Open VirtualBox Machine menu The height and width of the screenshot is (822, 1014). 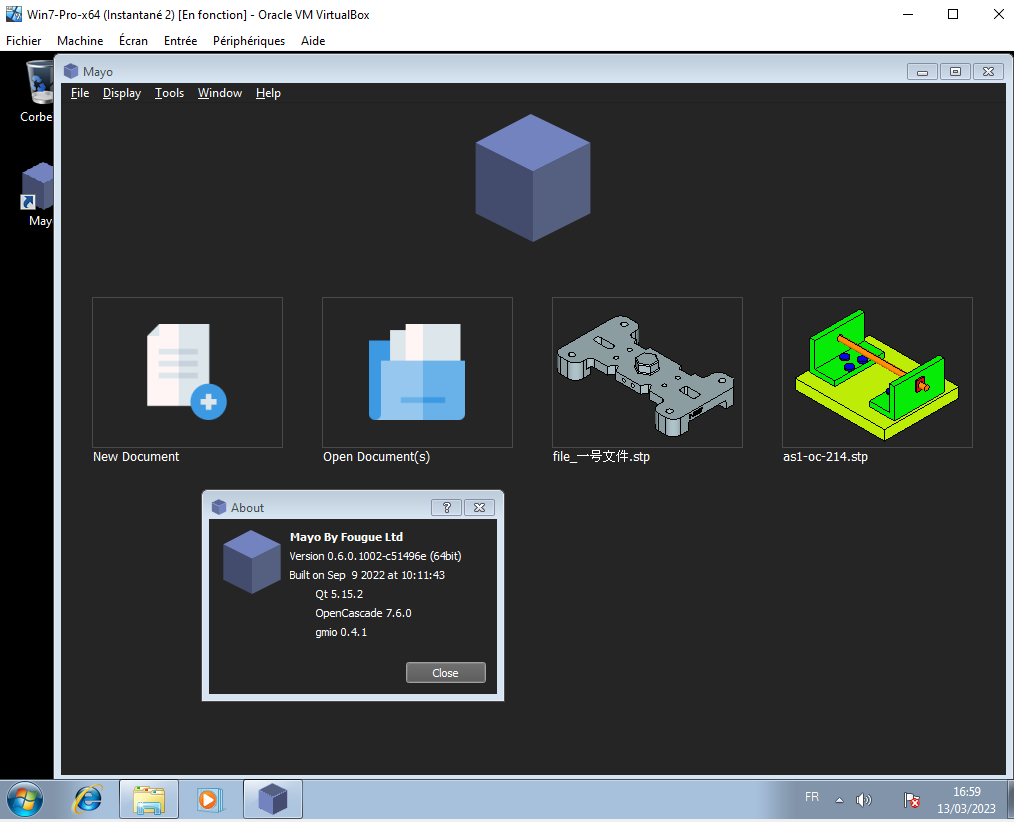(x=80, y=41)
